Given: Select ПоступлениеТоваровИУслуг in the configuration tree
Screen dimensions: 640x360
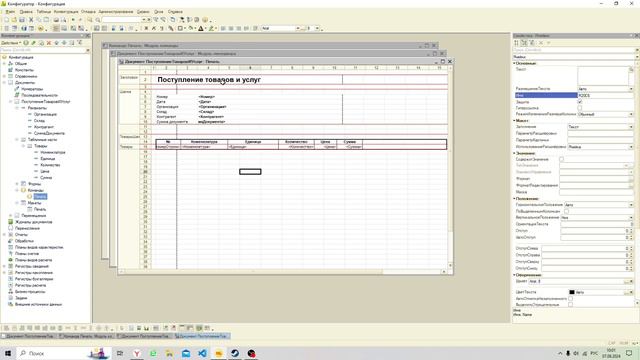Looking at the screenshot, I should 46,102.
